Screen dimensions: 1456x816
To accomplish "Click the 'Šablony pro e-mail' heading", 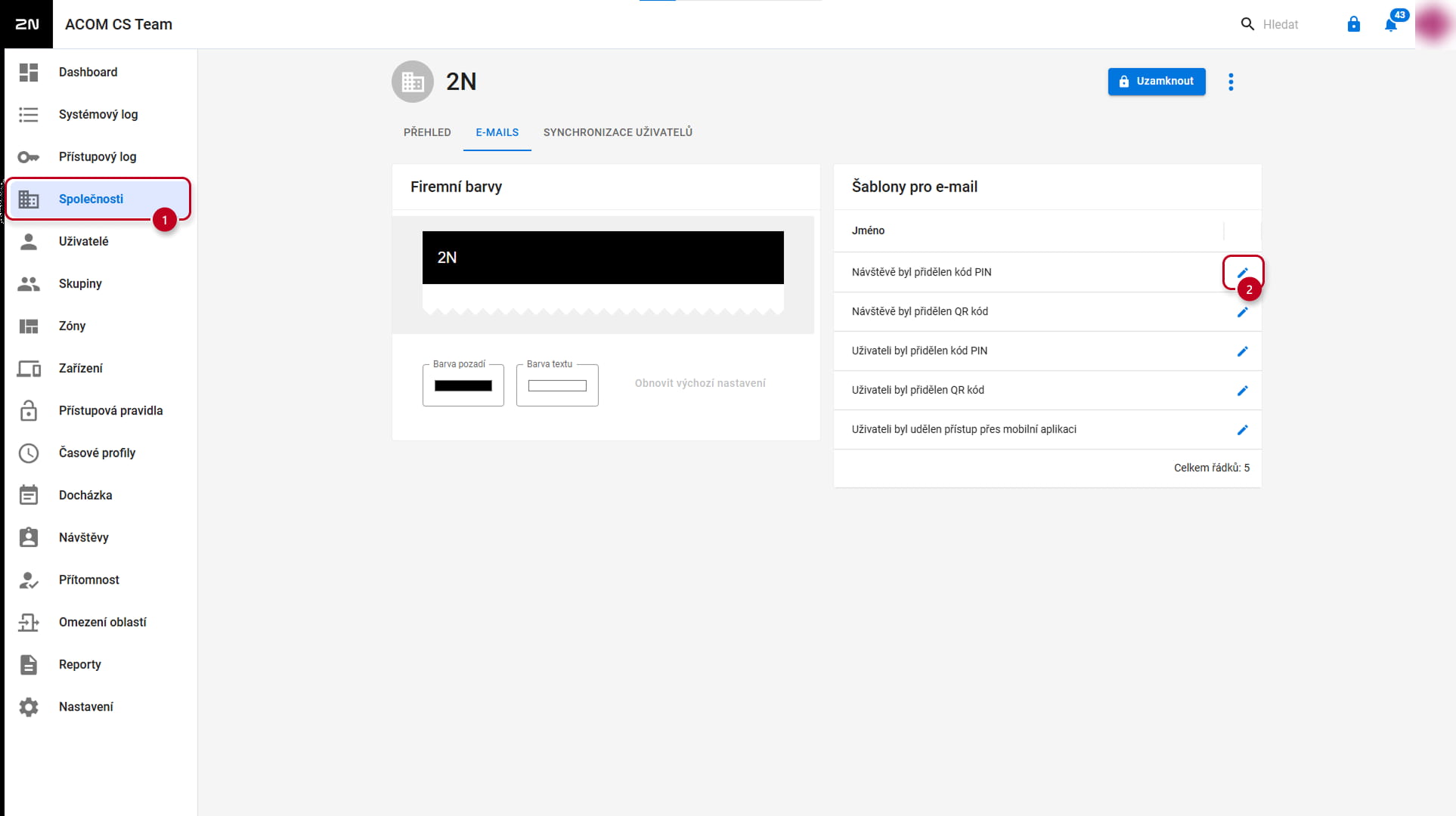I will 915,187.
